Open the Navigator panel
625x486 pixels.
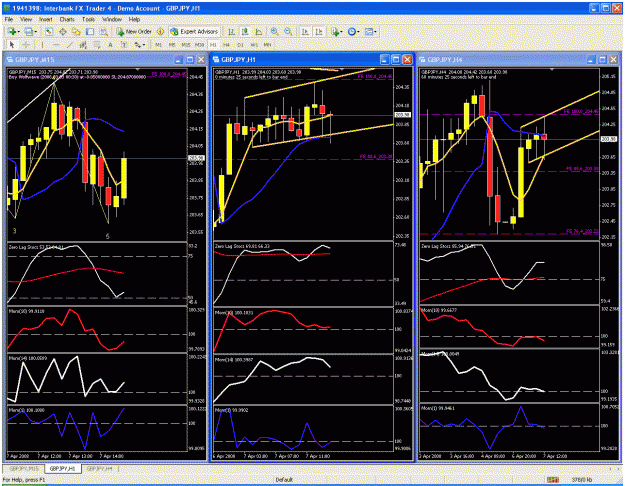(76, 31)
